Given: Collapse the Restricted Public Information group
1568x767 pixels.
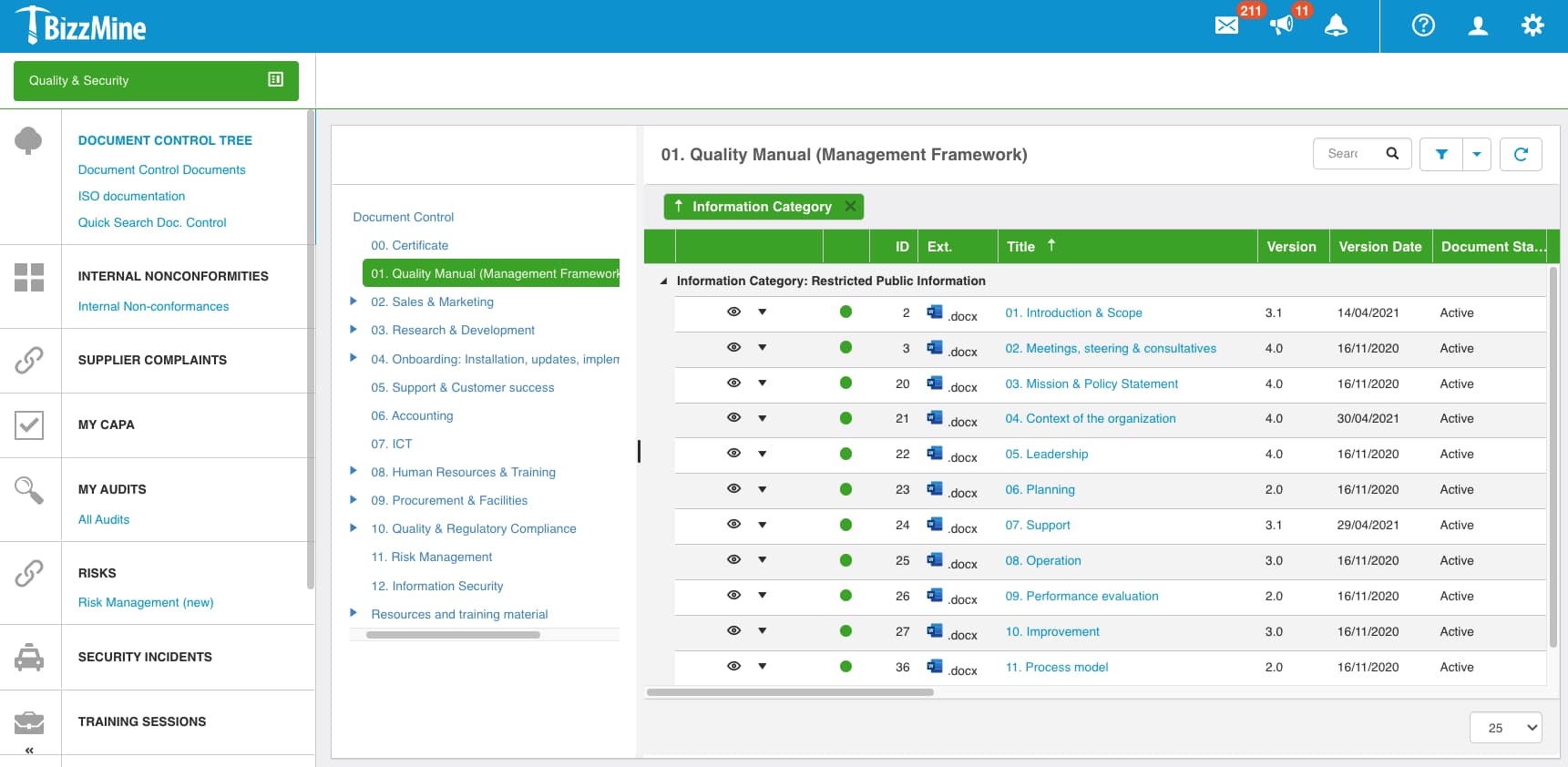Looking at the screenshot, I should tap(663, 281).
